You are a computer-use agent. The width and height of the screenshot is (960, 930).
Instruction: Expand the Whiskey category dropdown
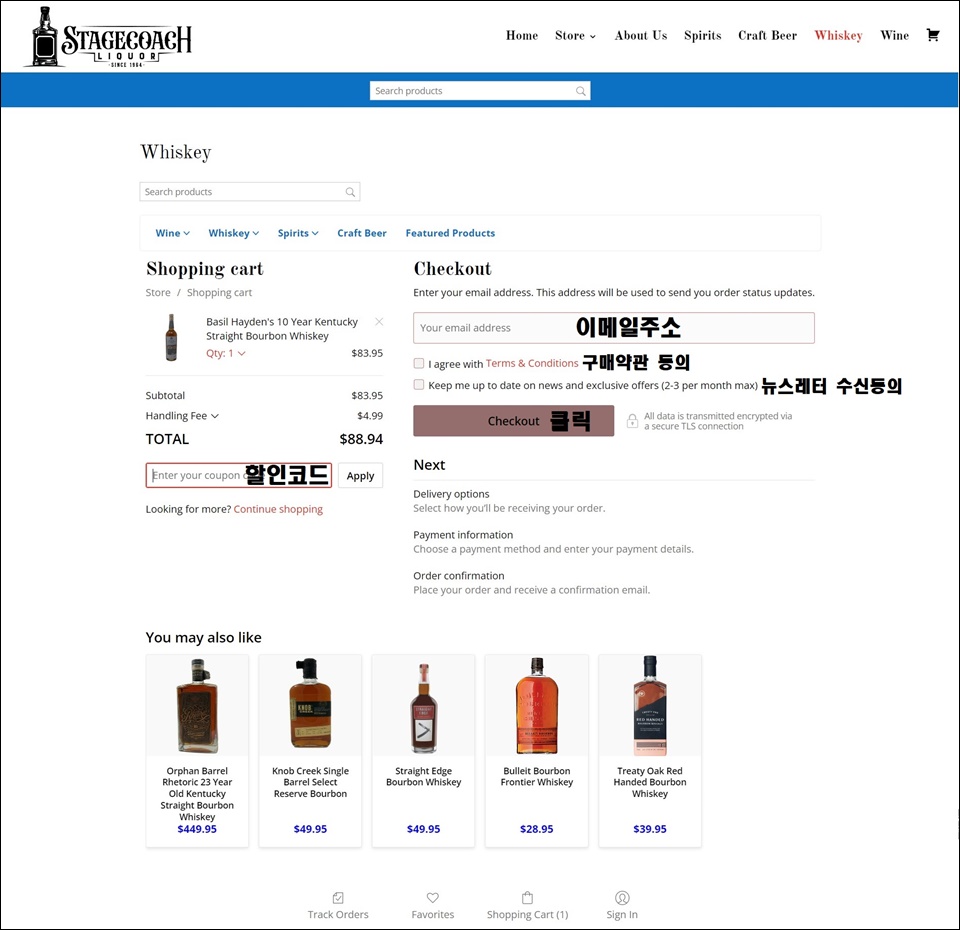(x=234, y=233)
